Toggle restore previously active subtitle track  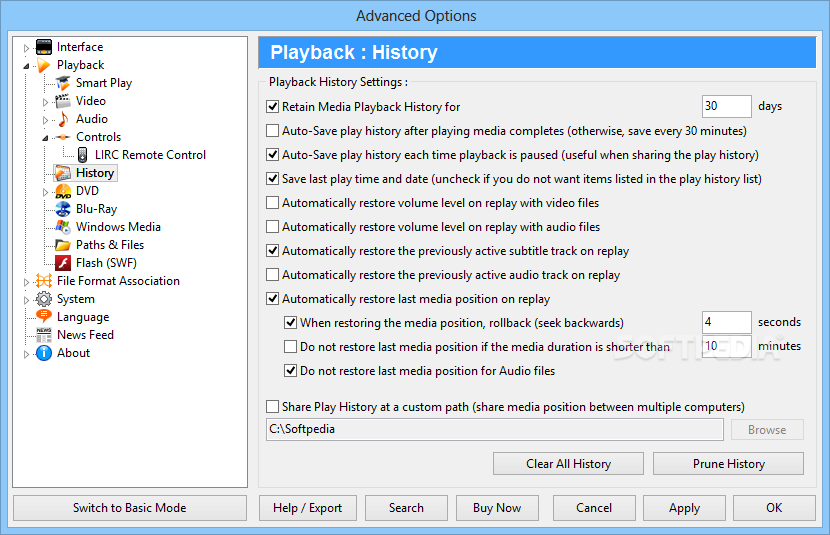pyautogui.click(x=272, y=251)
